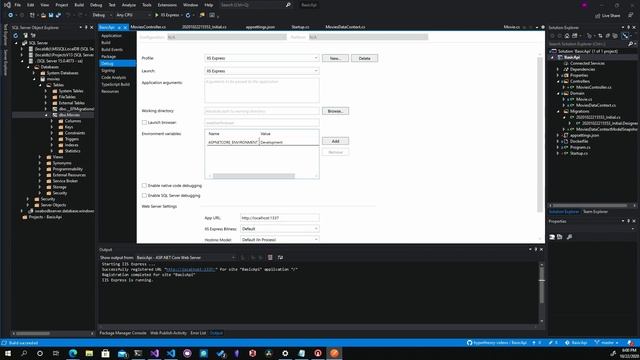Image resolution: width=640 pixels, height=360 pixels.
Task: Open the blue Visual Studio Code taskbar icon
Action: tap(171, 353)
